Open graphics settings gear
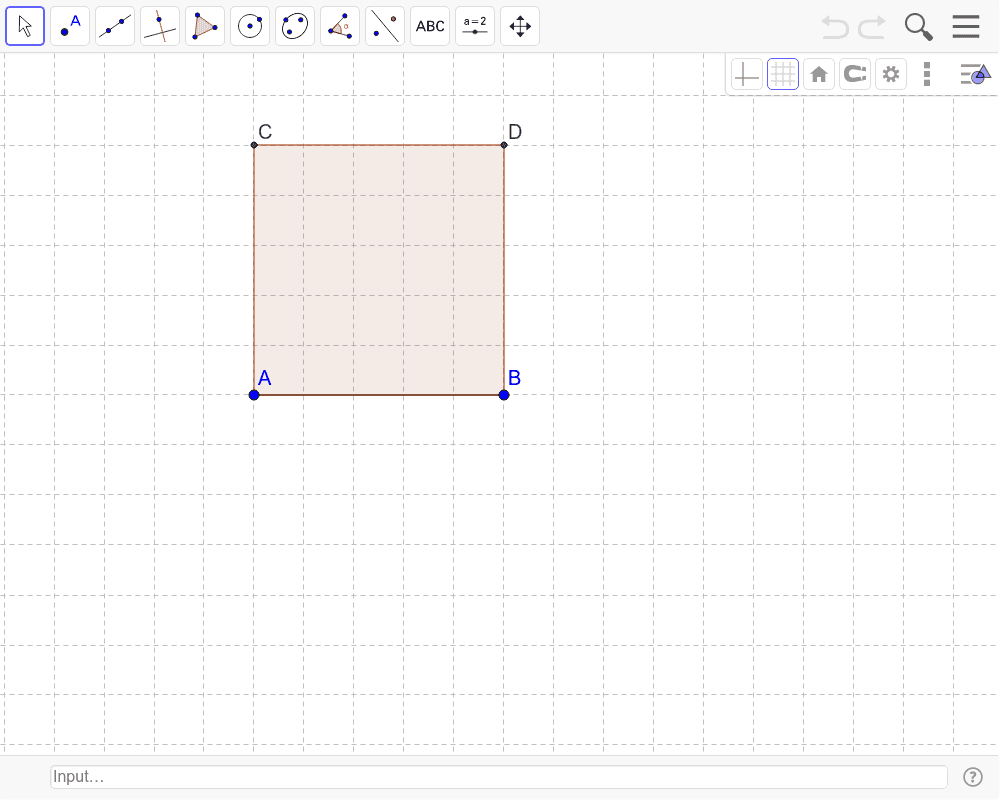Image resolution: width=1000 pixels, height=800 pixels. pos(891,75)
